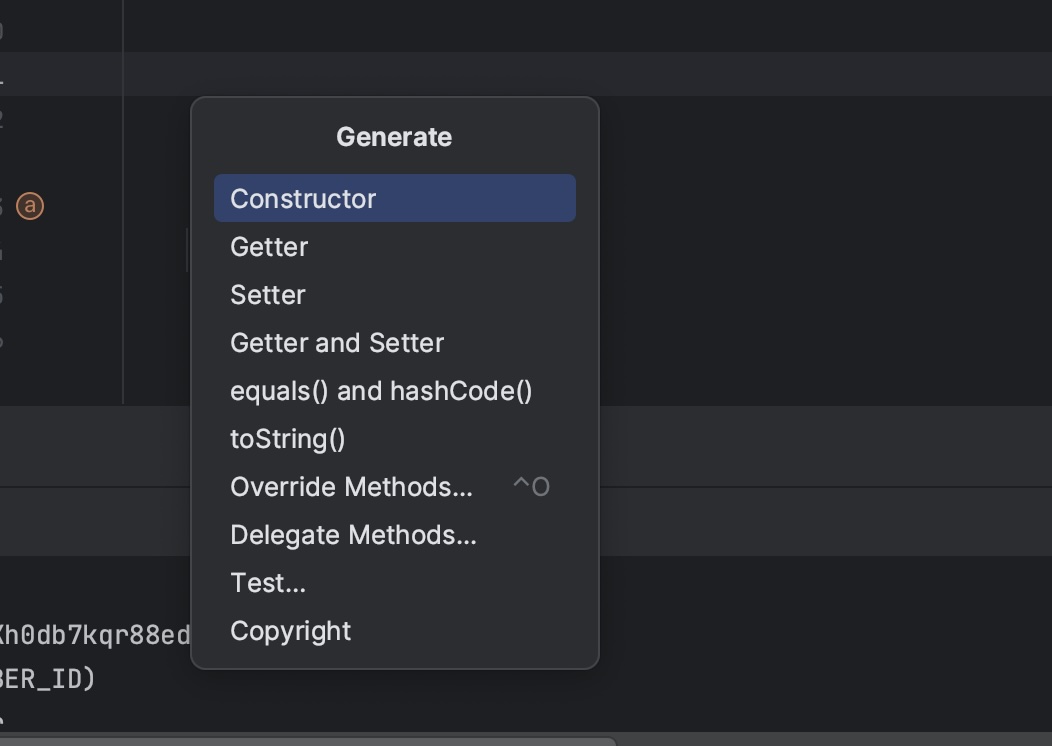Generate equals() and hashCode()
The image size is (1052, 746).
coord(381,390)
